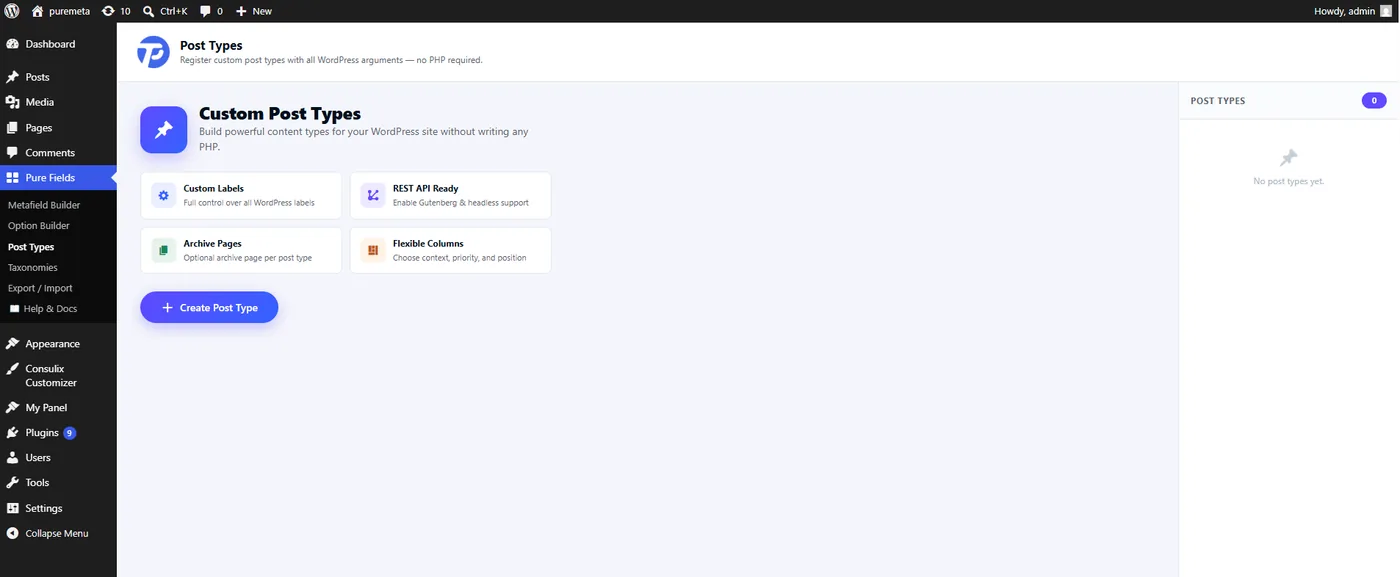This screenshot has height=577, width=1400.
Task: Click the REST API Ready icon
Action: click(x=373, y=195)
